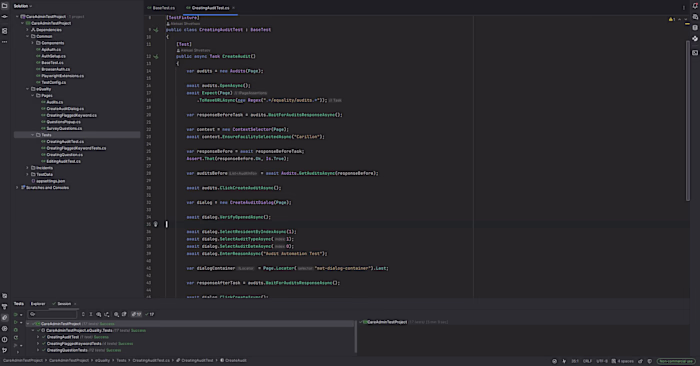
Task: Open the Structure tool window icon
Action: point(4,31)
